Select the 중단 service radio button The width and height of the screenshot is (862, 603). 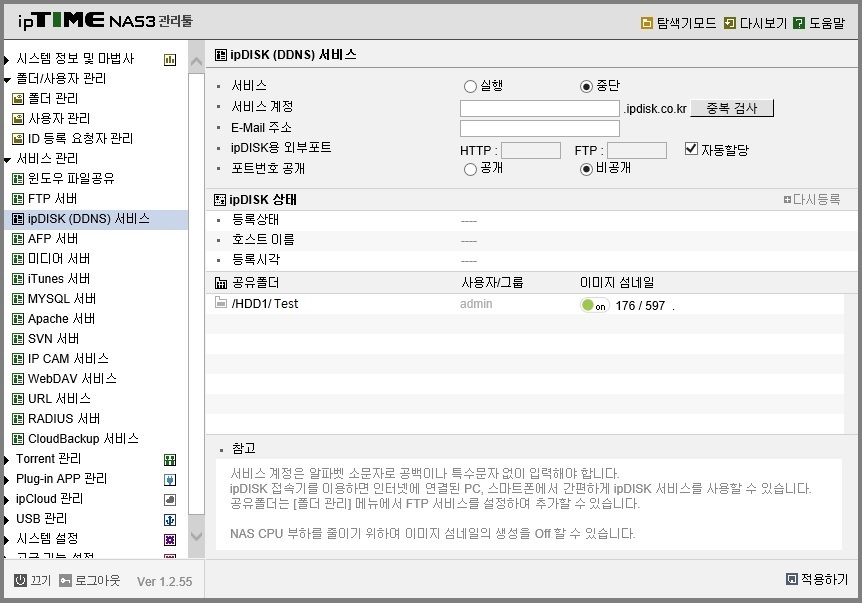(x=586, y=86)
